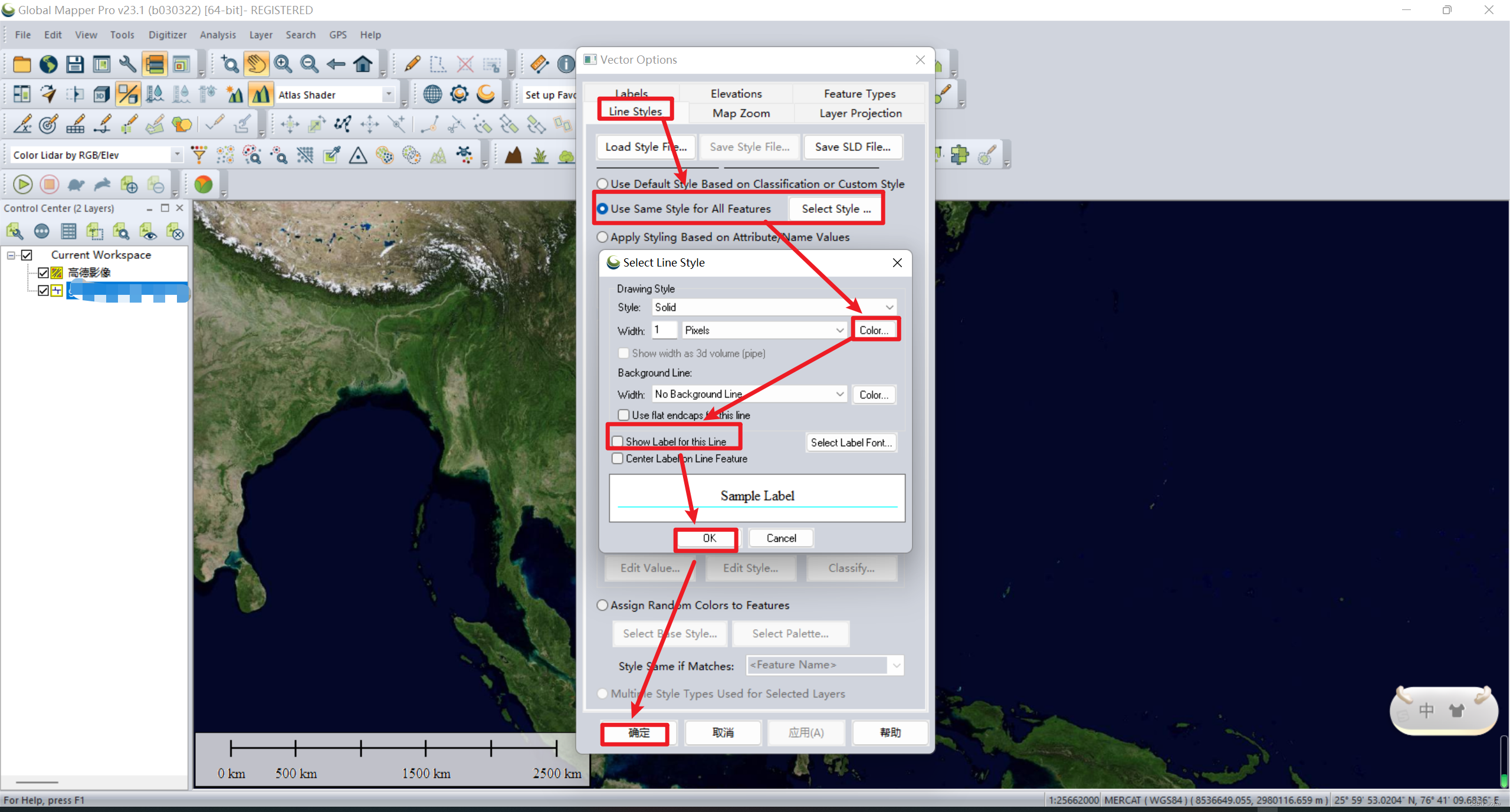Click the drawing style Color... button
1510x812 pixels.
(x=874, y=330)
